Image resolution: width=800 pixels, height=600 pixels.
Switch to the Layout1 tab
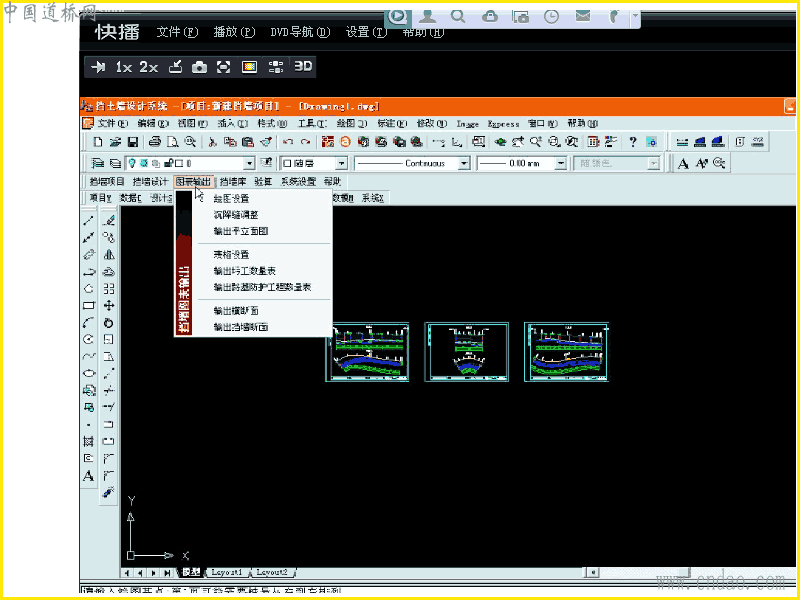227,572
